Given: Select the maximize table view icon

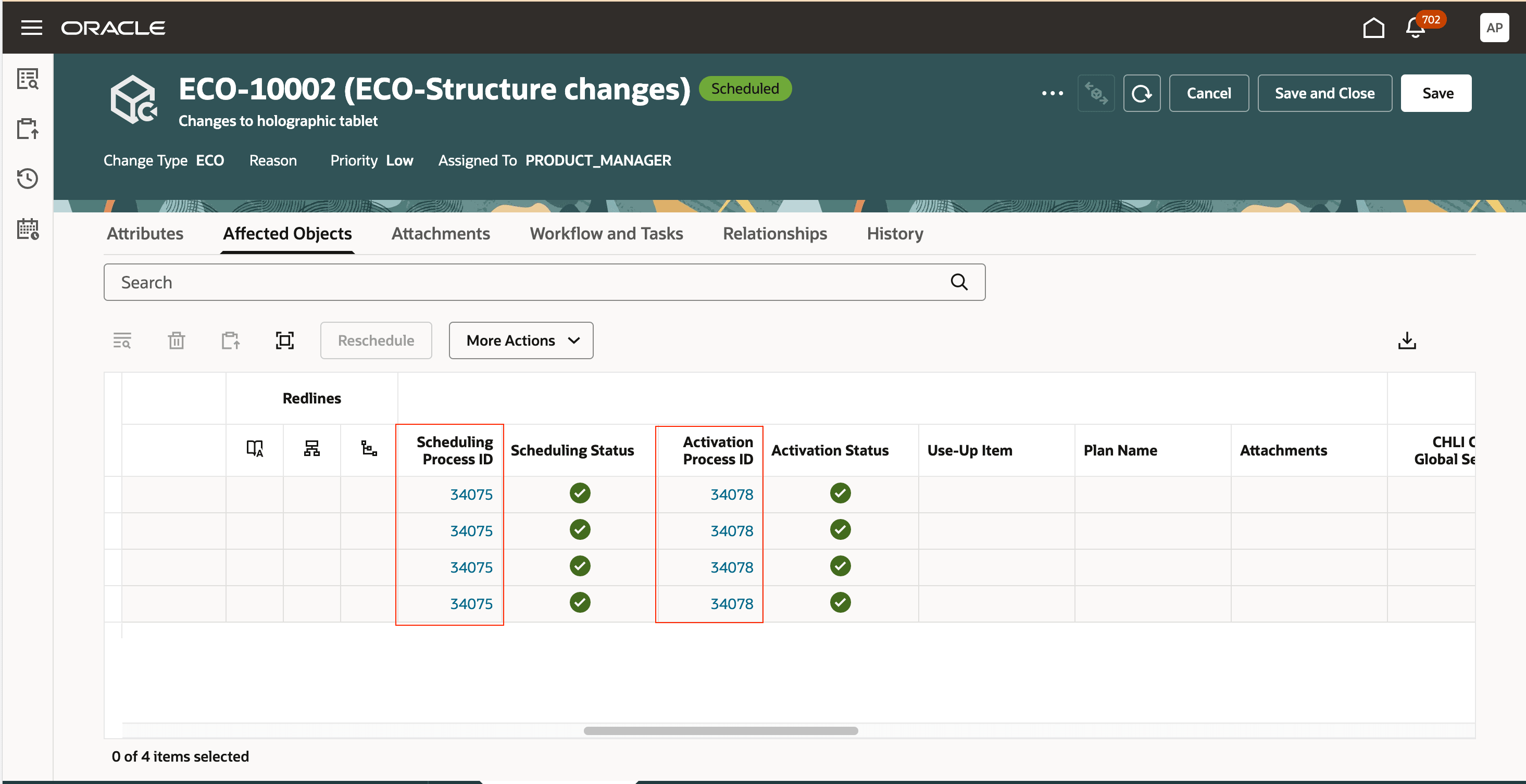Looking at the screenshot, I should pyautogui.click(x=284, y=340).
